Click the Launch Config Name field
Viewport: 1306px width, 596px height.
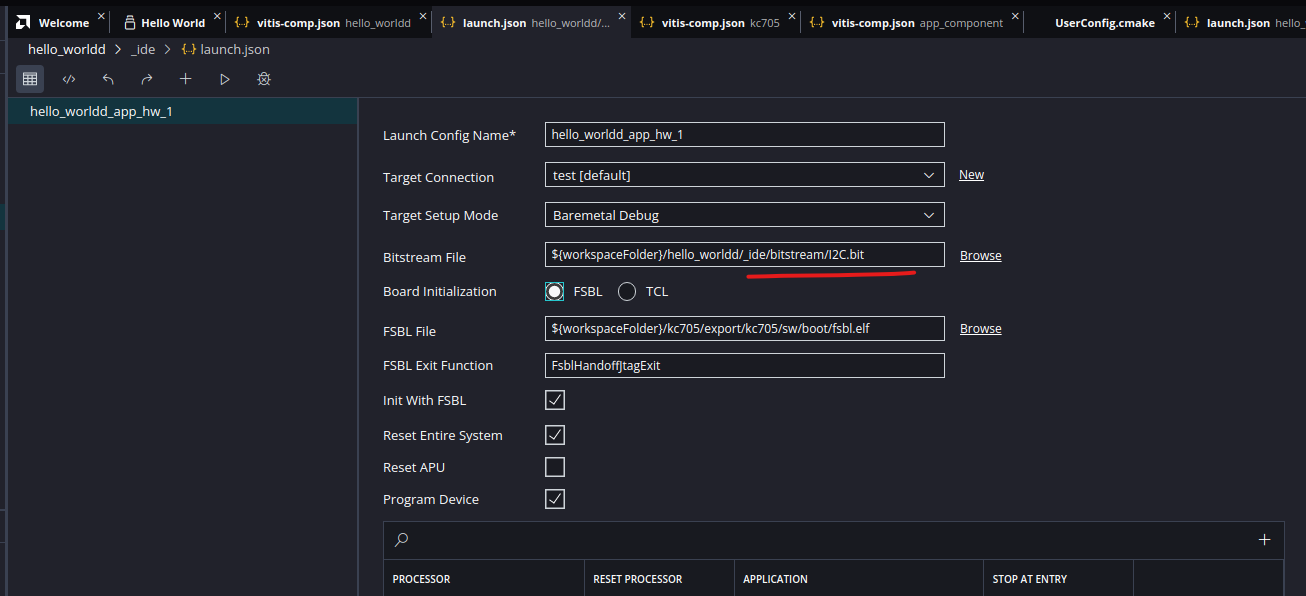click(745, 134)
